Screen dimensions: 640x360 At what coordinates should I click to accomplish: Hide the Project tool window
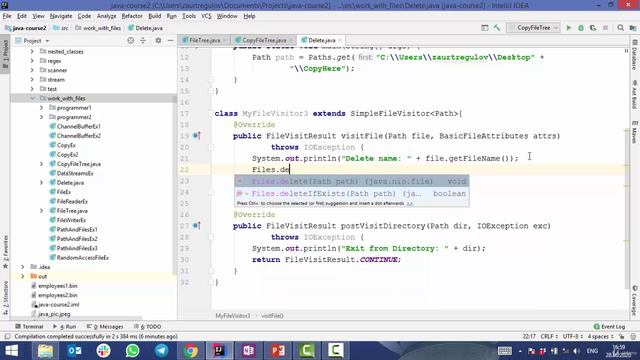point(170,40)
